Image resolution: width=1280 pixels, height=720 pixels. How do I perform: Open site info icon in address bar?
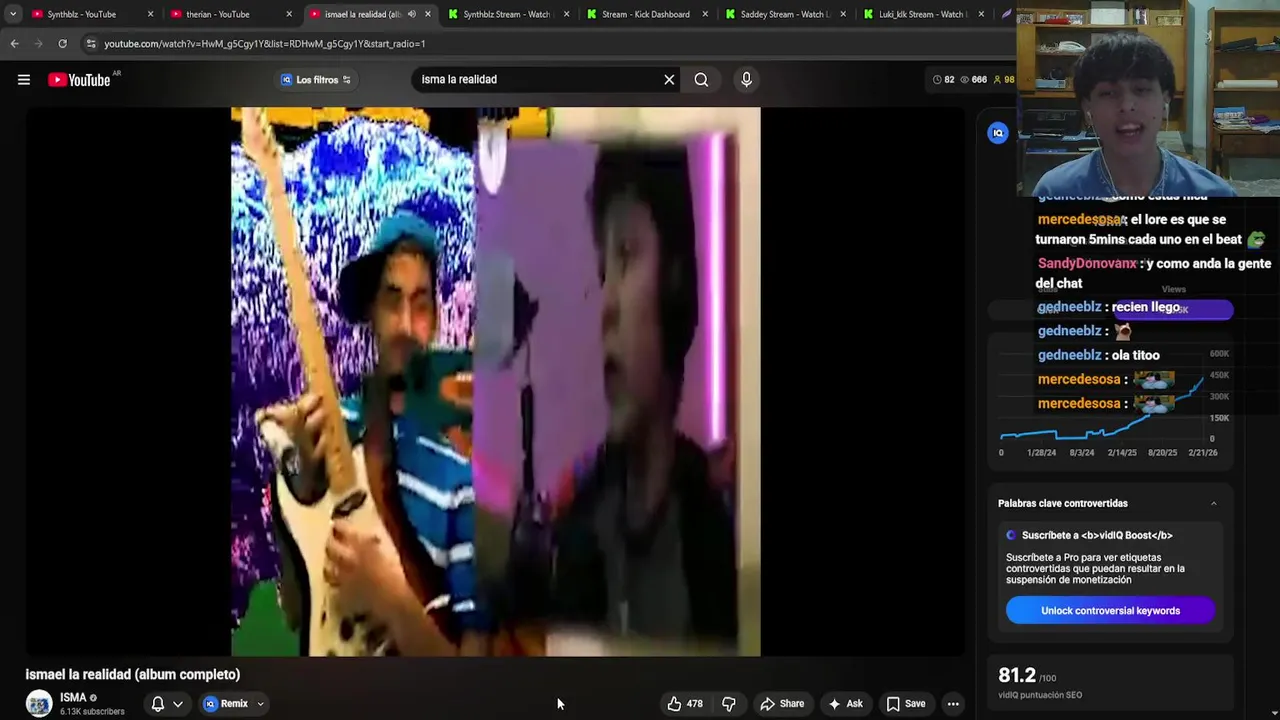pos(91,44)
